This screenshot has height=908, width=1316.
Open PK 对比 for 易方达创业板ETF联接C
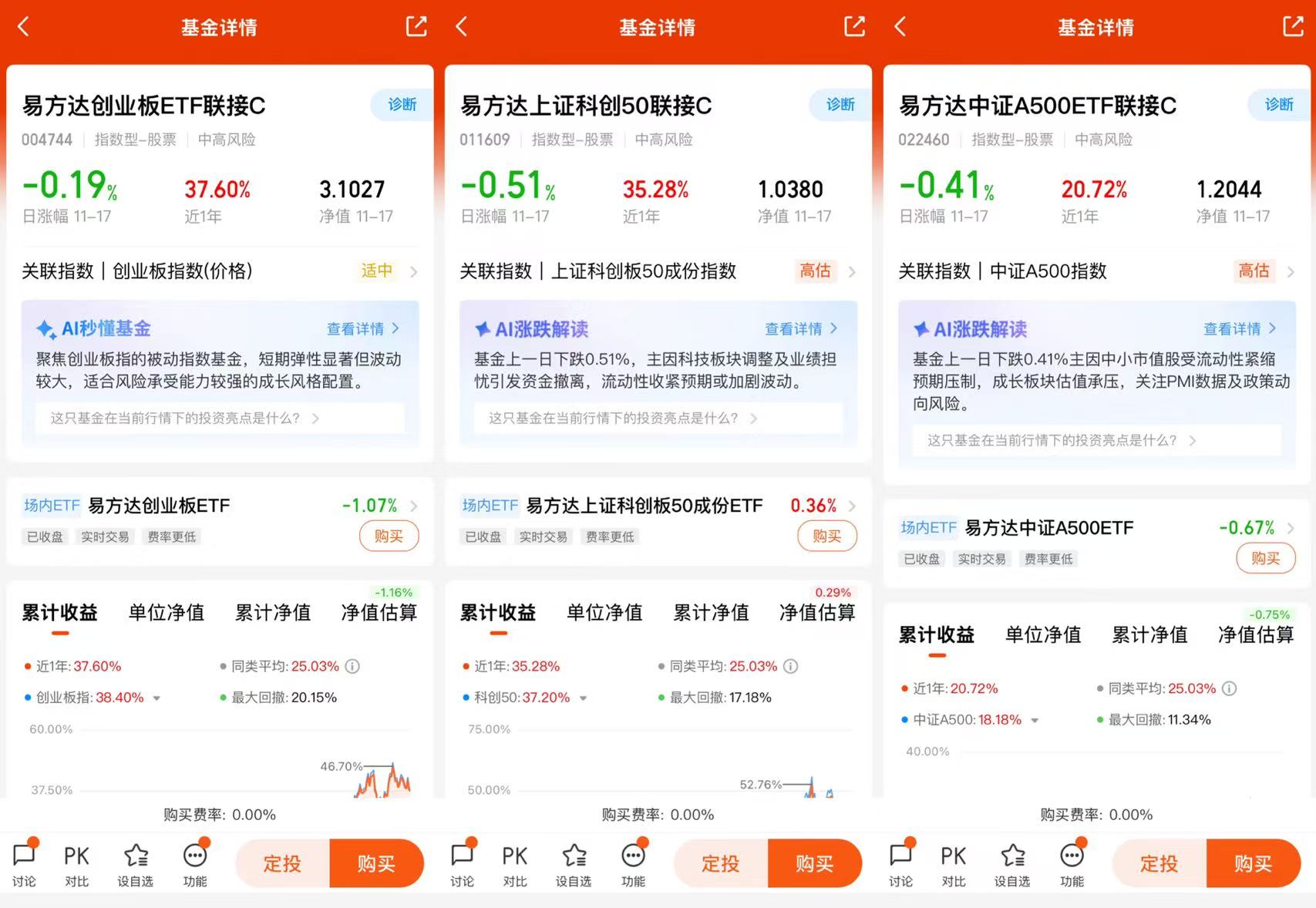coord(76,865)
